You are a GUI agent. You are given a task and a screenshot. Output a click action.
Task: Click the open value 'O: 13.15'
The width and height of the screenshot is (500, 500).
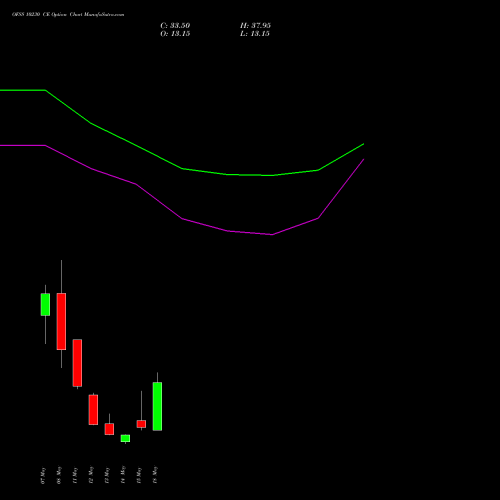(175, 34)
